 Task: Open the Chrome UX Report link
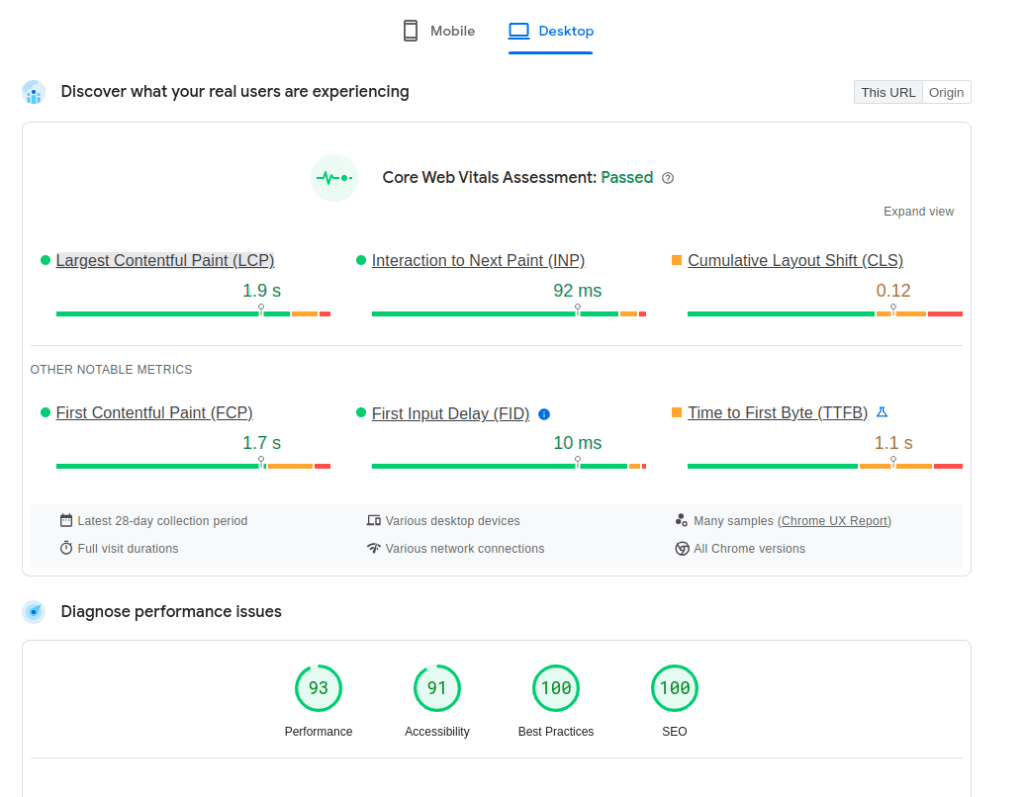[834, 521]
